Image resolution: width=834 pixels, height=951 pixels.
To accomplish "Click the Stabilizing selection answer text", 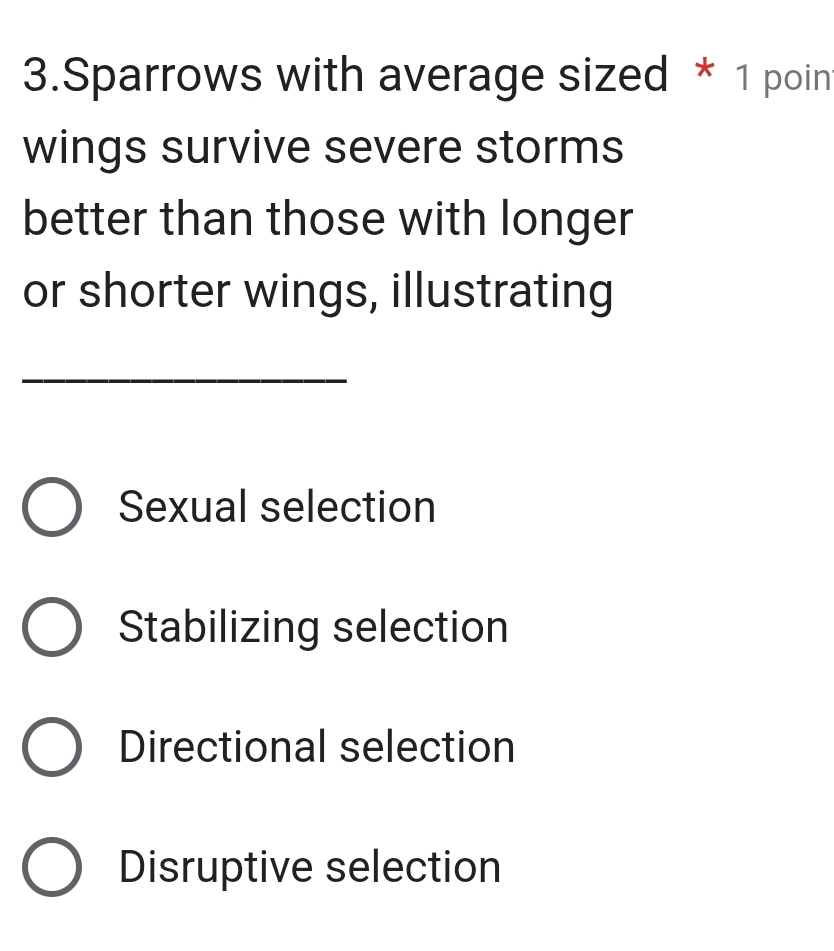I will (312, 627).
